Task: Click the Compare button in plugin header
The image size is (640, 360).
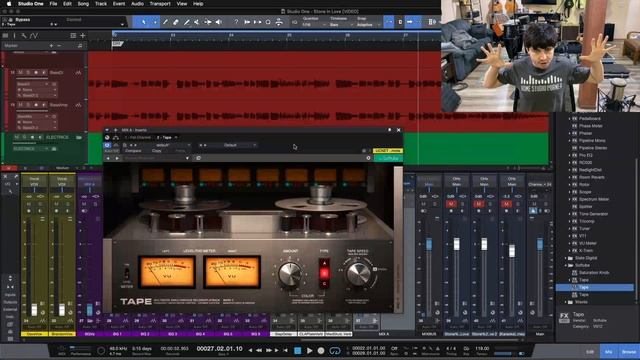Action: point(133,151)
